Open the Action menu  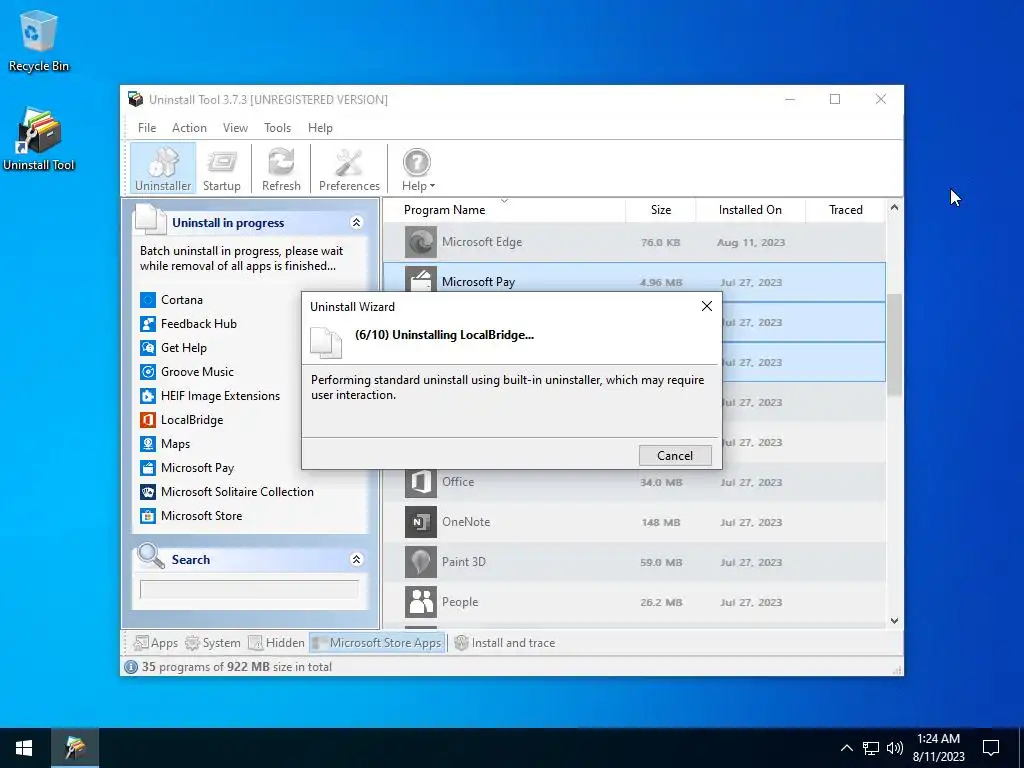click(189, 128)
